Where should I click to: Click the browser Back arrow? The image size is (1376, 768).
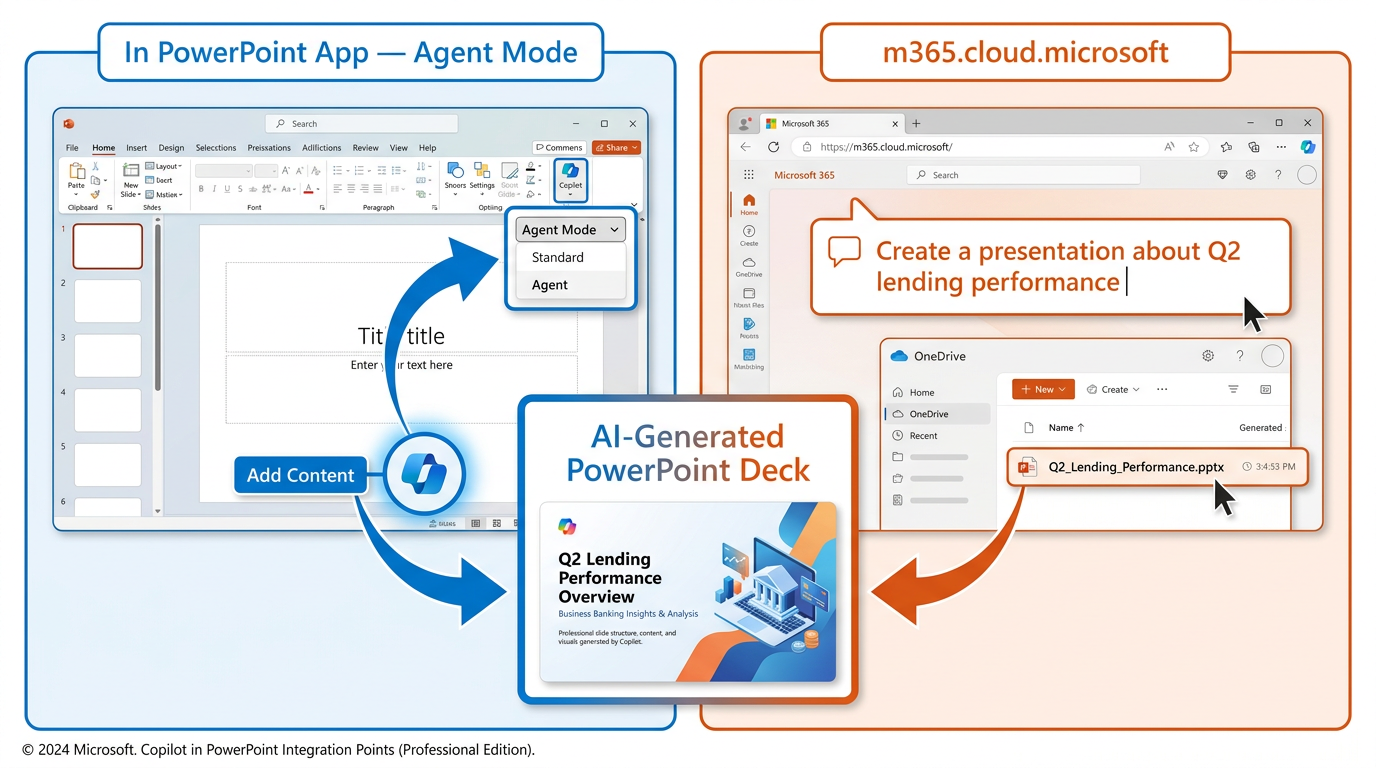click(x=745, y=147)
